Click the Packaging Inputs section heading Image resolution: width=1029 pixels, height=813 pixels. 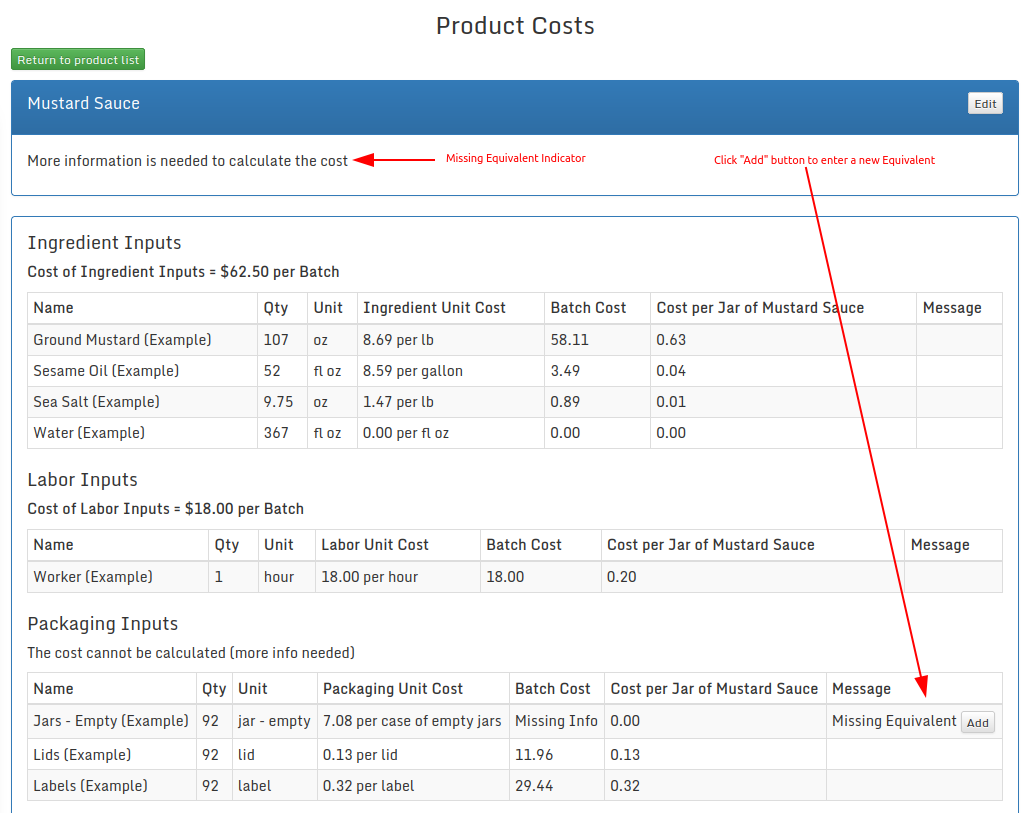point(102,624)
